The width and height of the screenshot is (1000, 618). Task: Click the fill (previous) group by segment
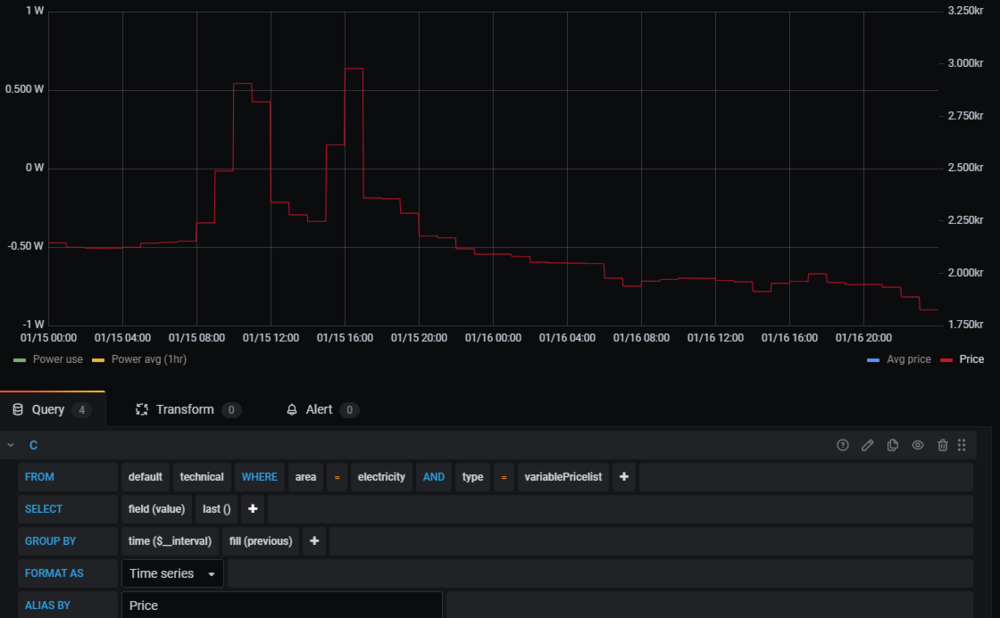[260, 541]
